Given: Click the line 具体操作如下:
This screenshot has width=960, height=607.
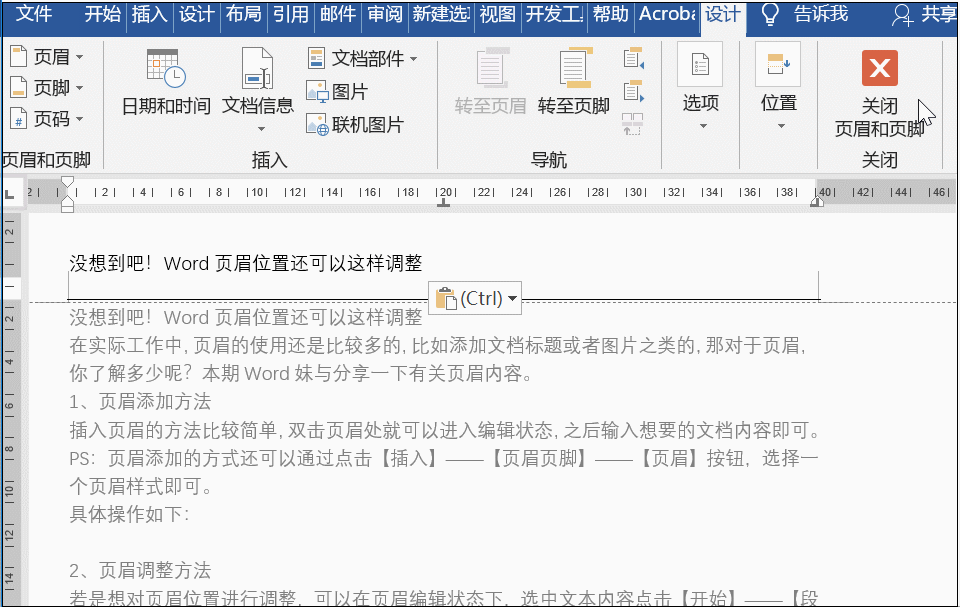Looking at the screenshot, I should [x=130, y=514].
